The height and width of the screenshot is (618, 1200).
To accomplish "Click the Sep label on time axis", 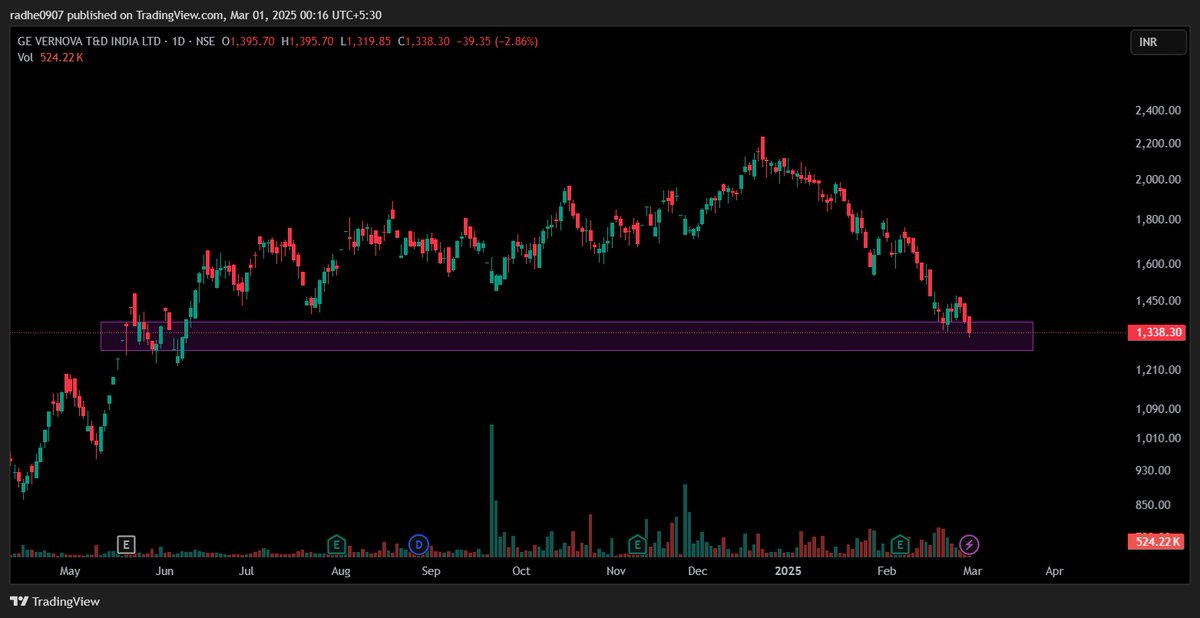I will tap(431, 571).
